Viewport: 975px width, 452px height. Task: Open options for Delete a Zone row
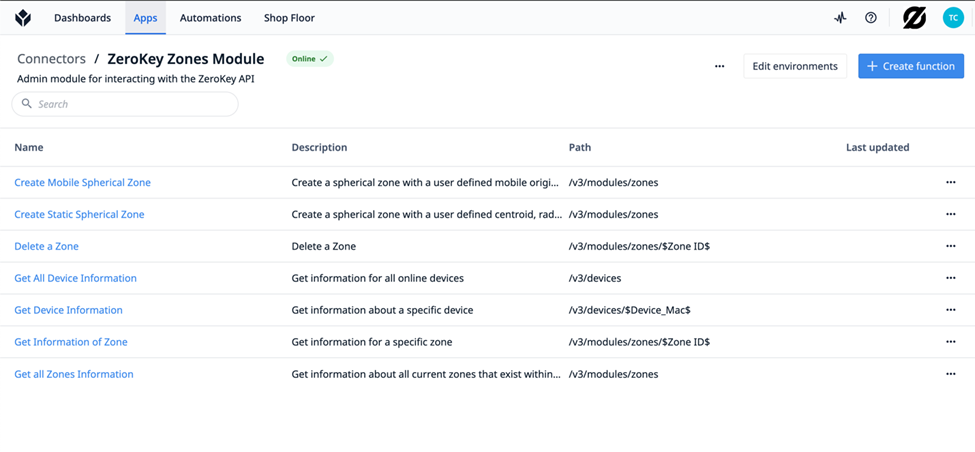point(950,246)
